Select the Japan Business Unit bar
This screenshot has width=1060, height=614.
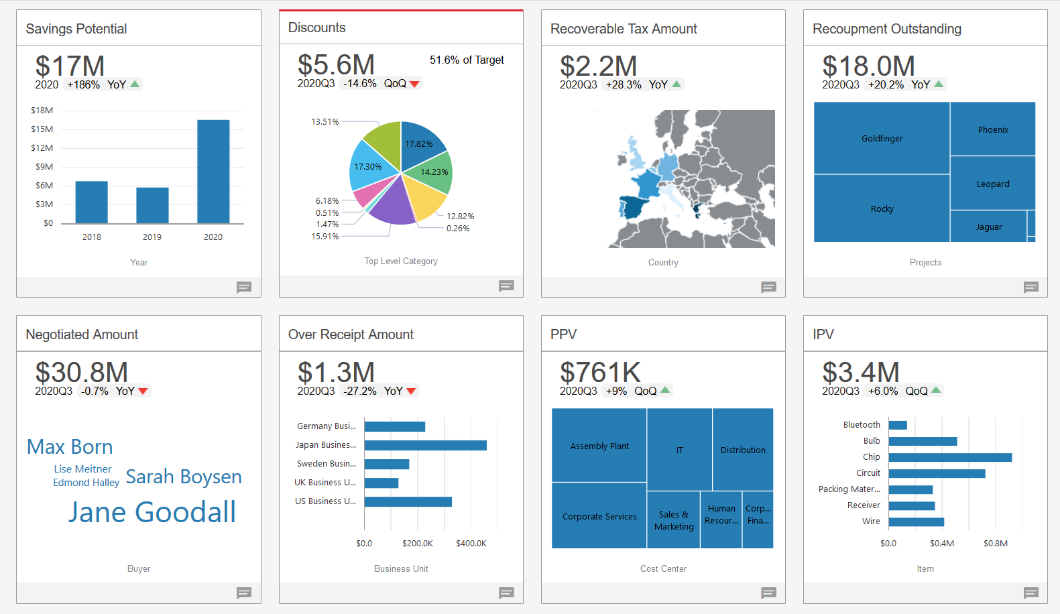(x=425, y=445)
